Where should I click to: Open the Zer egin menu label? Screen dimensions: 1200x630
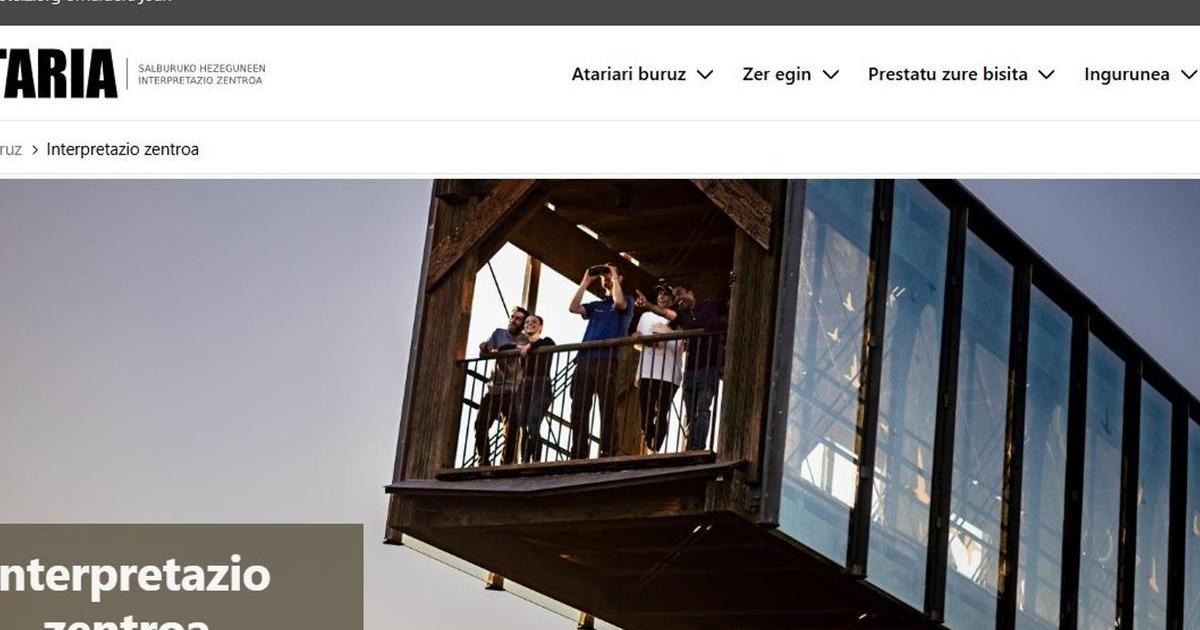(x=777, y=74)
